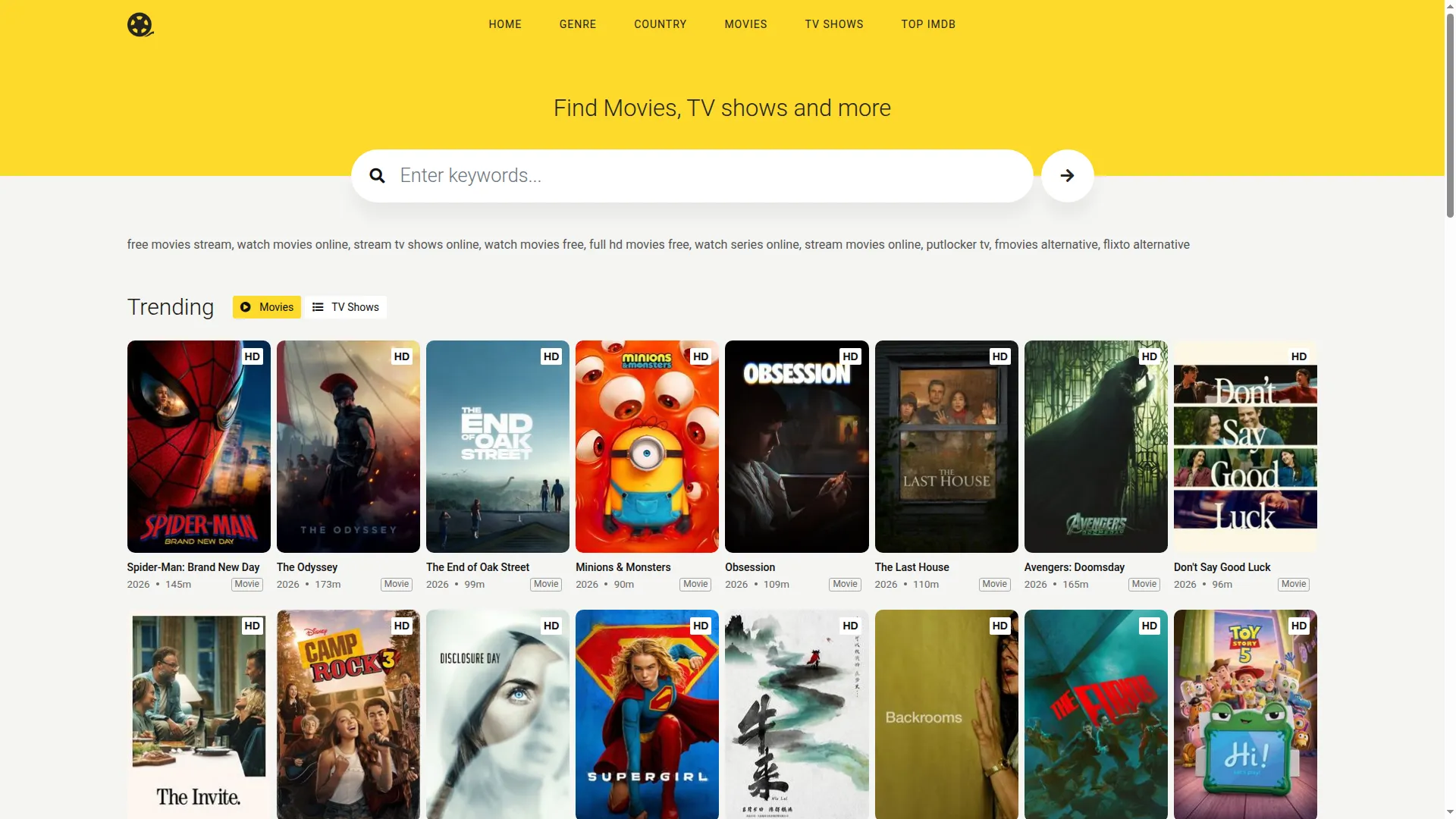Open Avengers: Doomsday poster
Screen dimensions: 1456x819
click(x=1096, y=447)
